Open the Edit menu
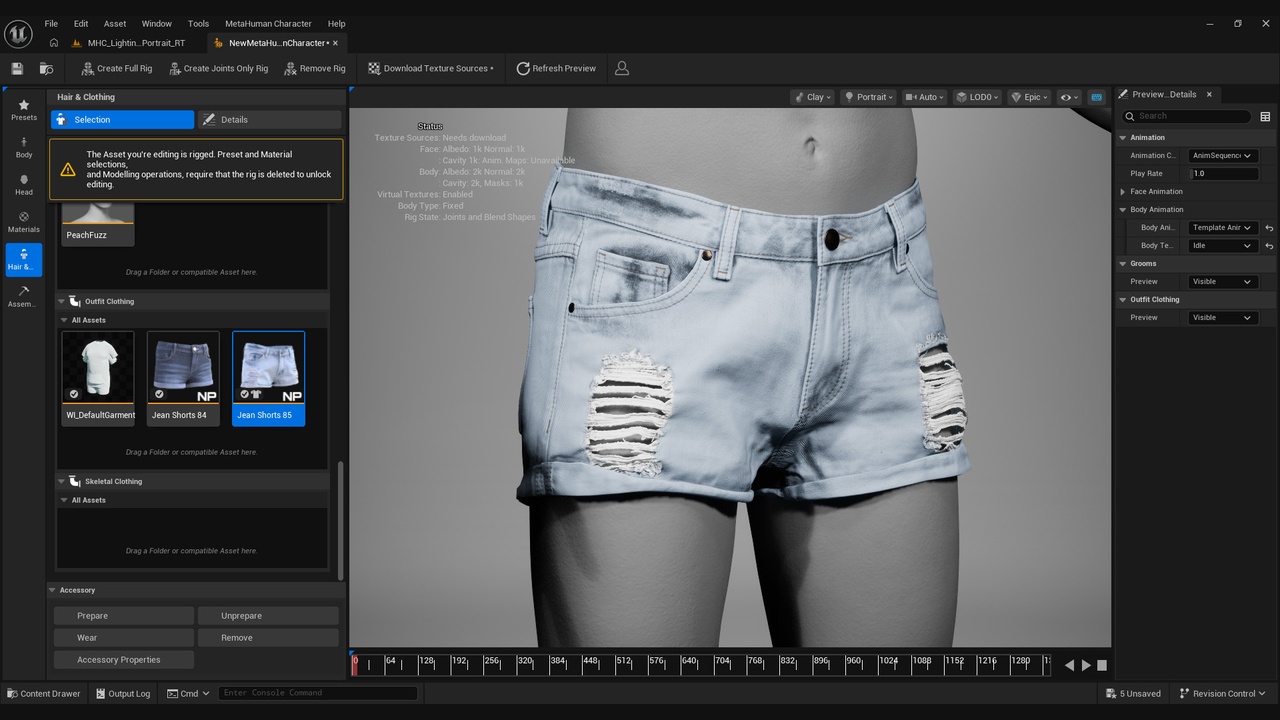Screen dimensions: 1280x720 coord(81,23)
